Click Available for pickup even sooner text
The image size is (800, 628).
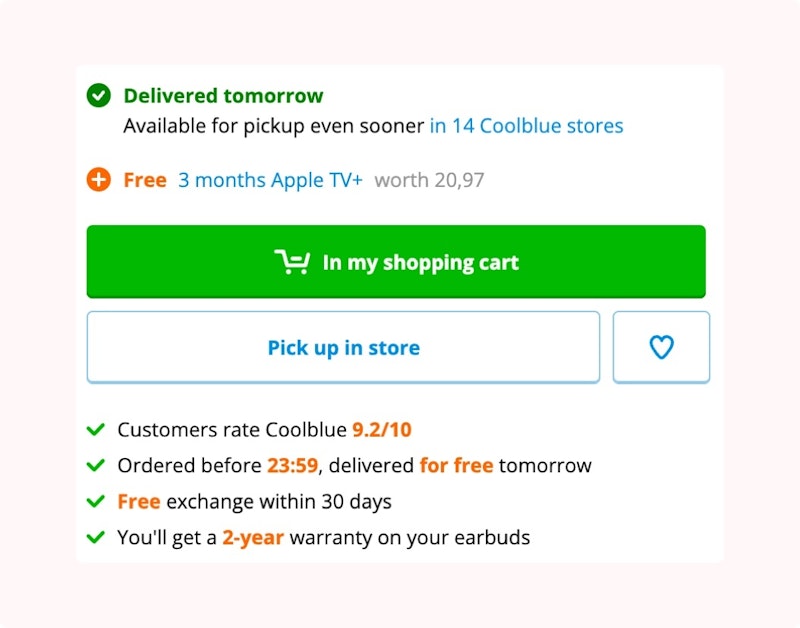click(273, 126)
